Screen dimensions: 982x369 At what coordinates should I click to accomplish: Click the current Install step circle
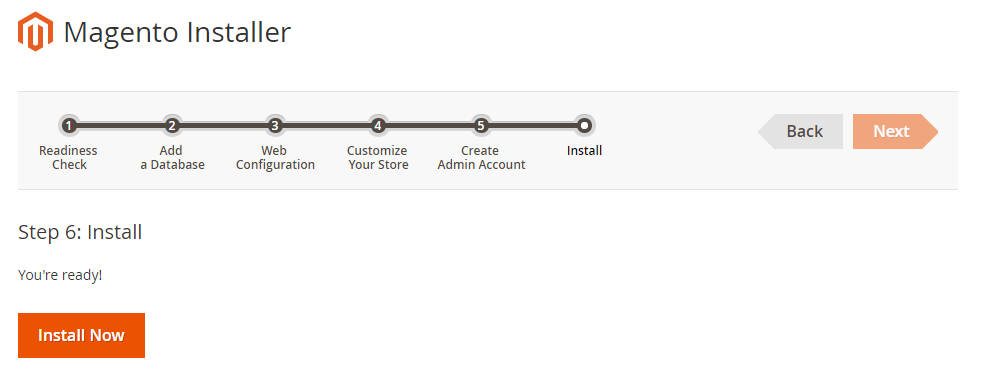coord(584,125)
